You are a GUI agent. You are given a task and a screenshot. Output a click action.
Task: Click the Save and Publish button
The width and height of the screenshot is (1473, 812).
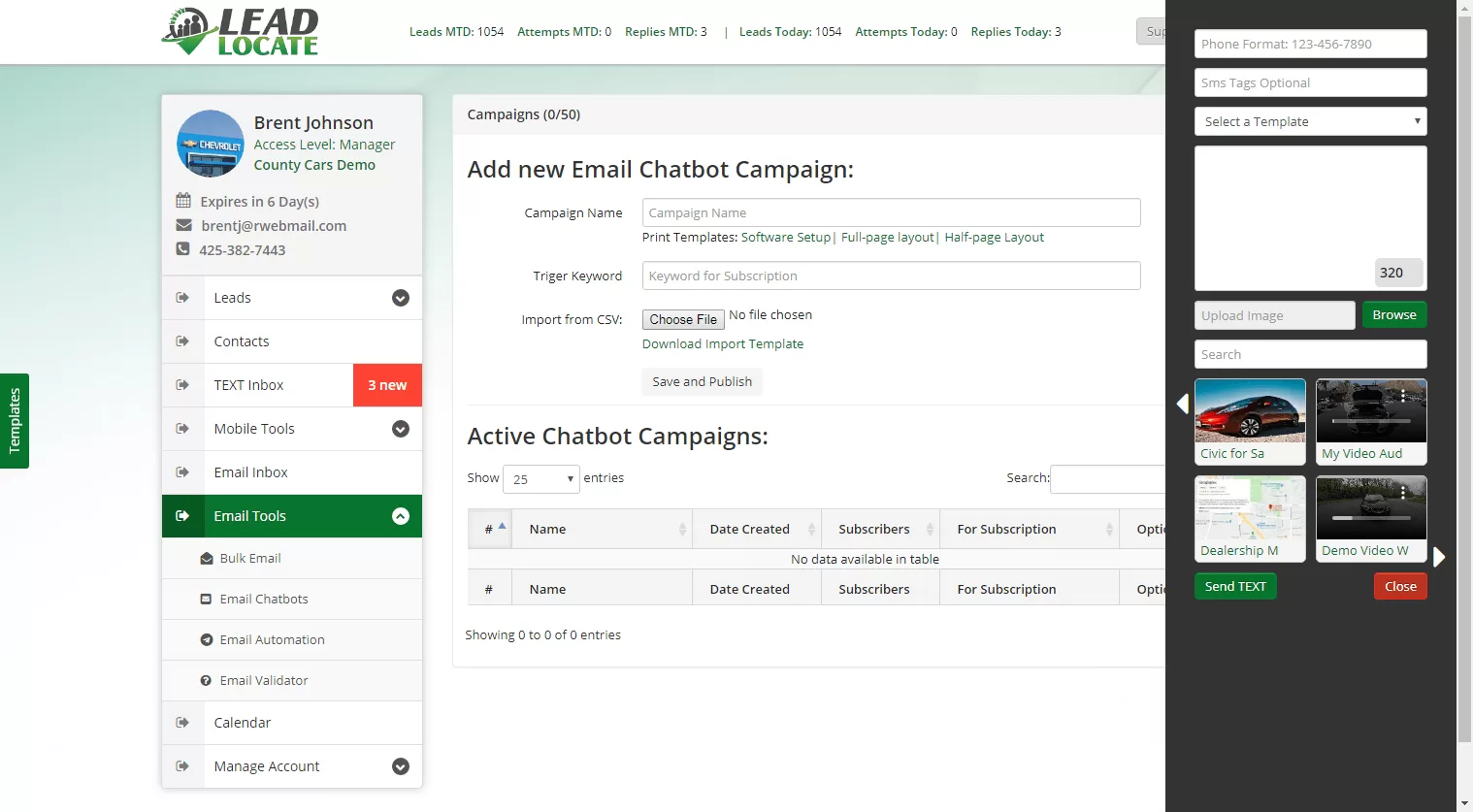coord(703,382)
